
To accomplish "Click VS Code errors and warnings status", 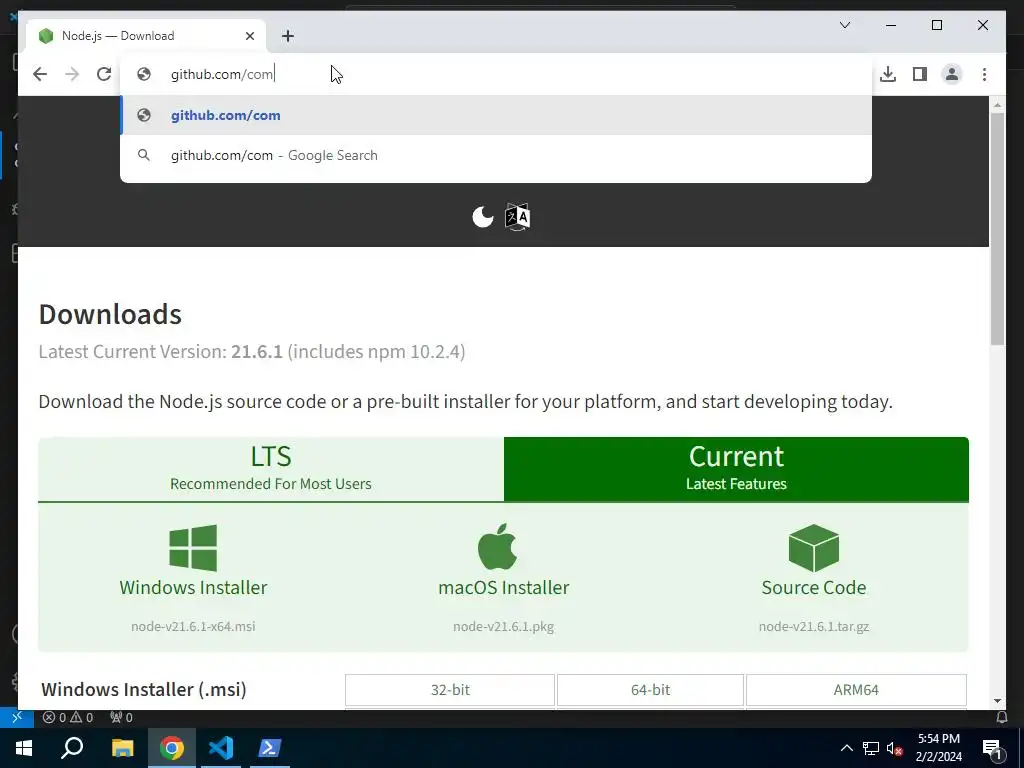I will pos(68,717).
